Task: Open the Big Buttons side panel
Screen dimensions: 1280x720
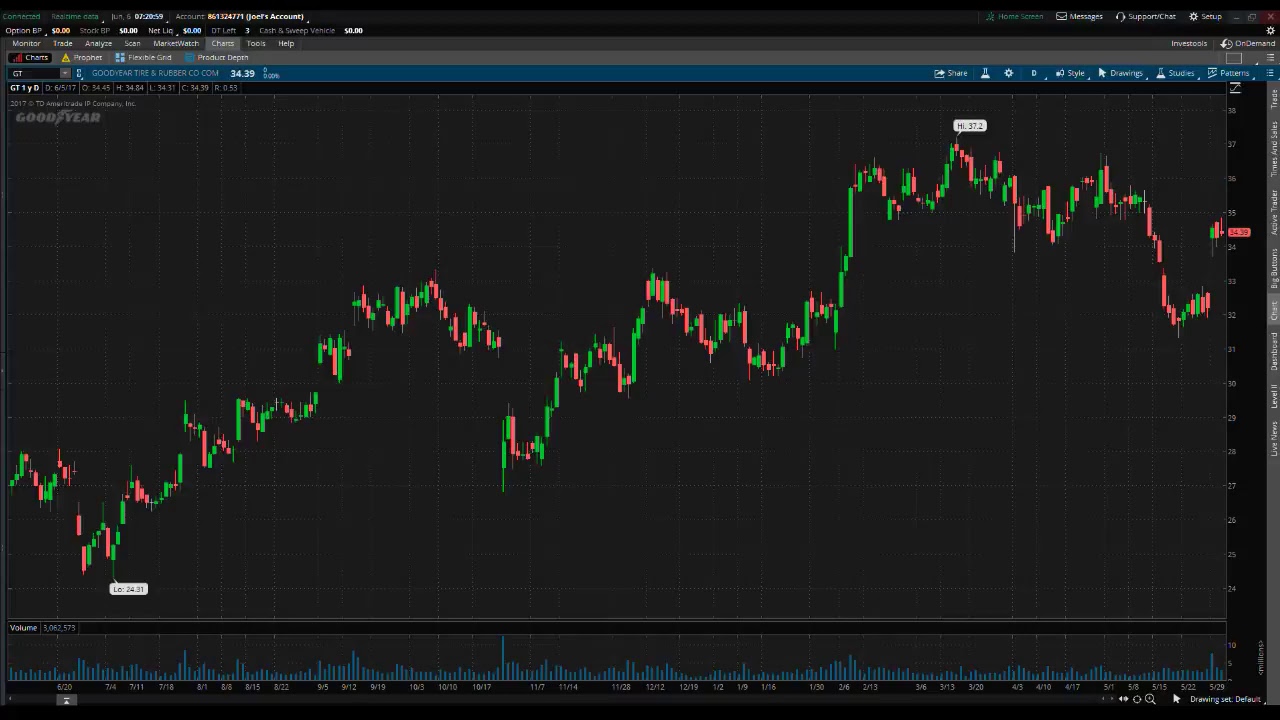Action: coord(1274,268)
